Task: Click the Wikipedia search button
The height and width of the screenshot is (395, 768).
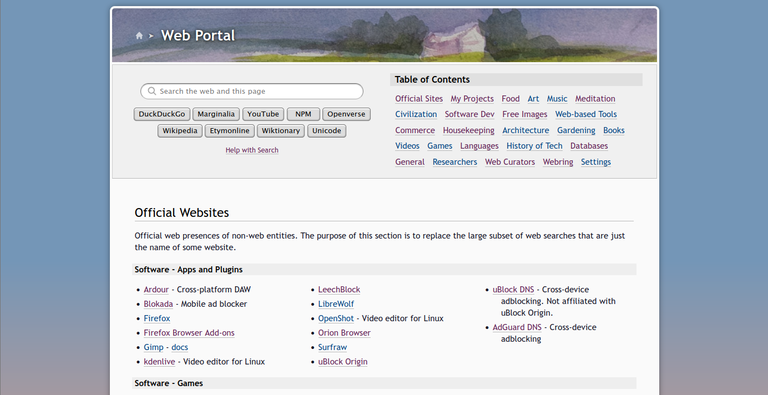Action: tap(180, 131)
